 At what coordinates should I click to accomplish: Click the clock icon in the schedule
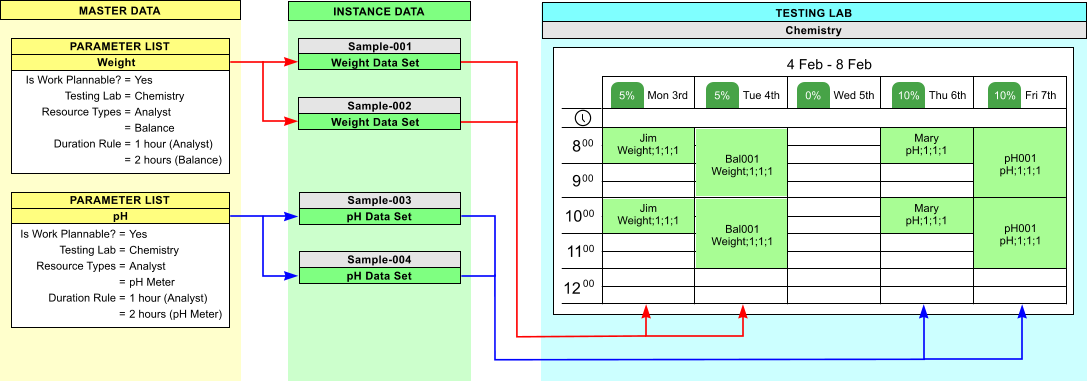(x=584, y=118)
